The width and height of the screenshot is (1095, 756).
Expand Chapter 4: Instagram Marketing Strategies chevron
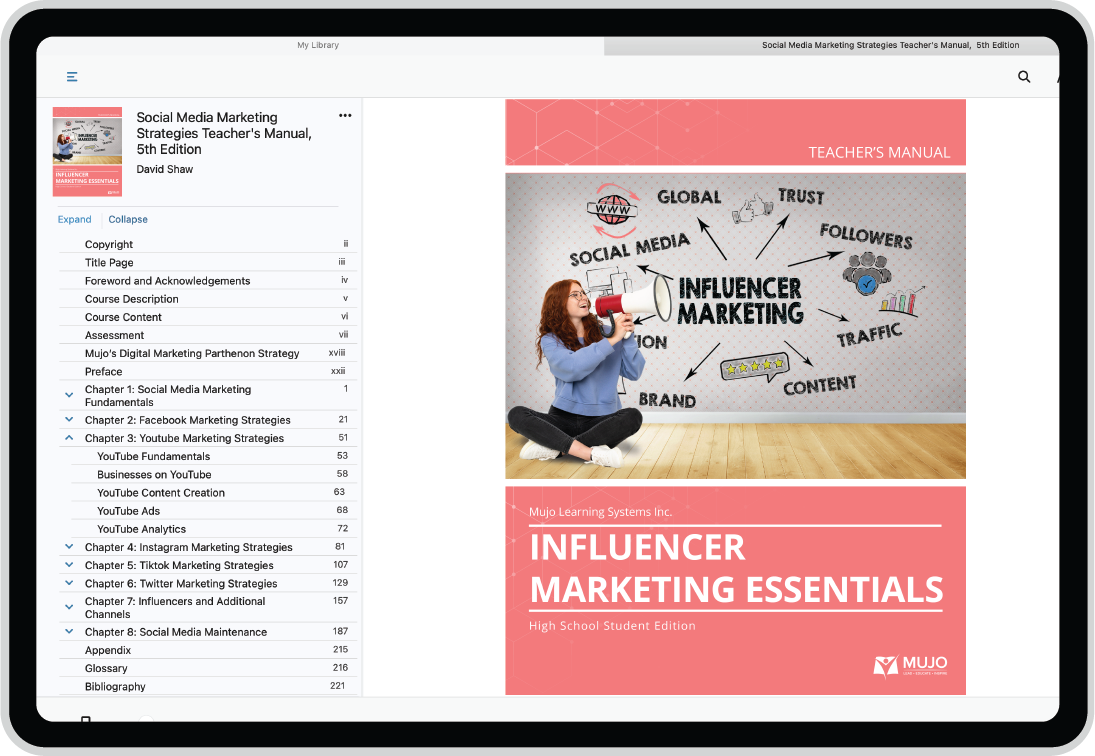click(x=69, y=547)
